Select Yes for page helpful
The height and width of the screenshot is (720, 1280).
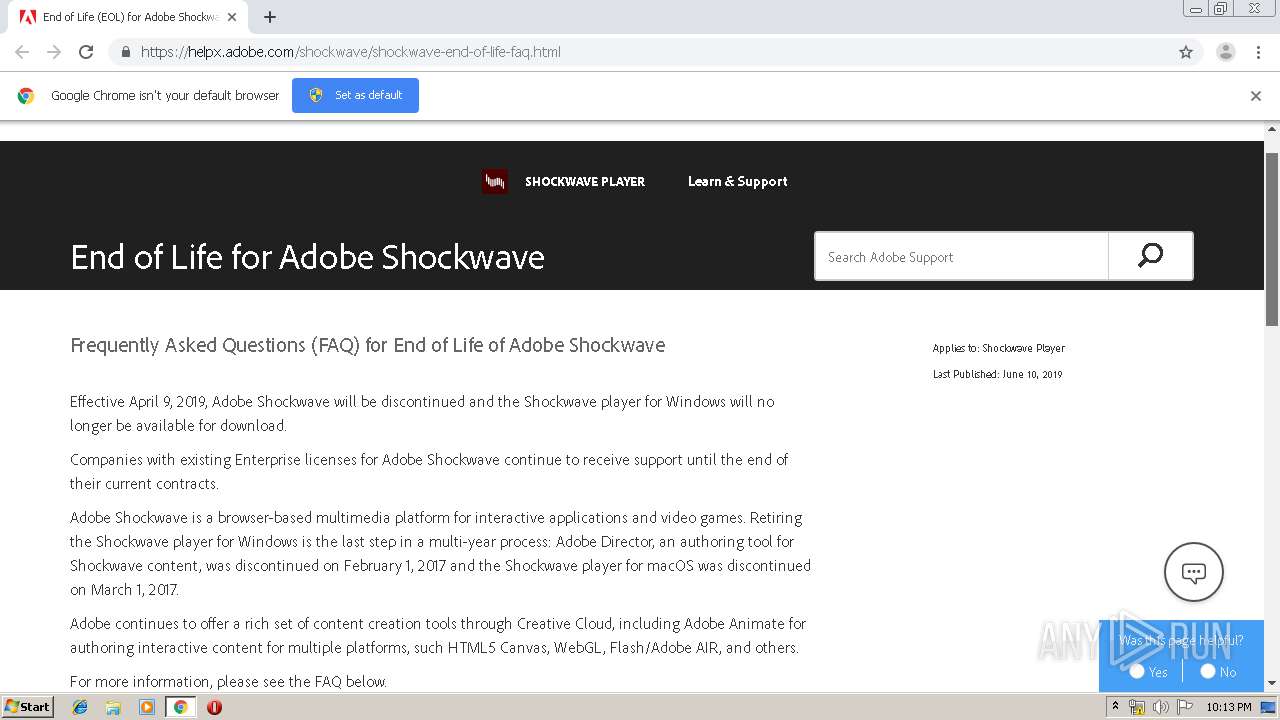1137,672
